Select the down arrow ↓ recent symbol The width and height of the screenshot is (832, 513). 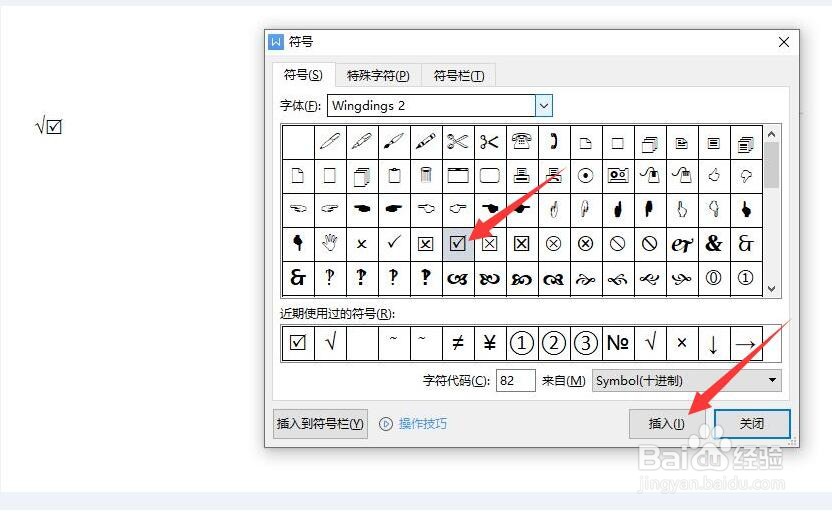tap(714, 343)
